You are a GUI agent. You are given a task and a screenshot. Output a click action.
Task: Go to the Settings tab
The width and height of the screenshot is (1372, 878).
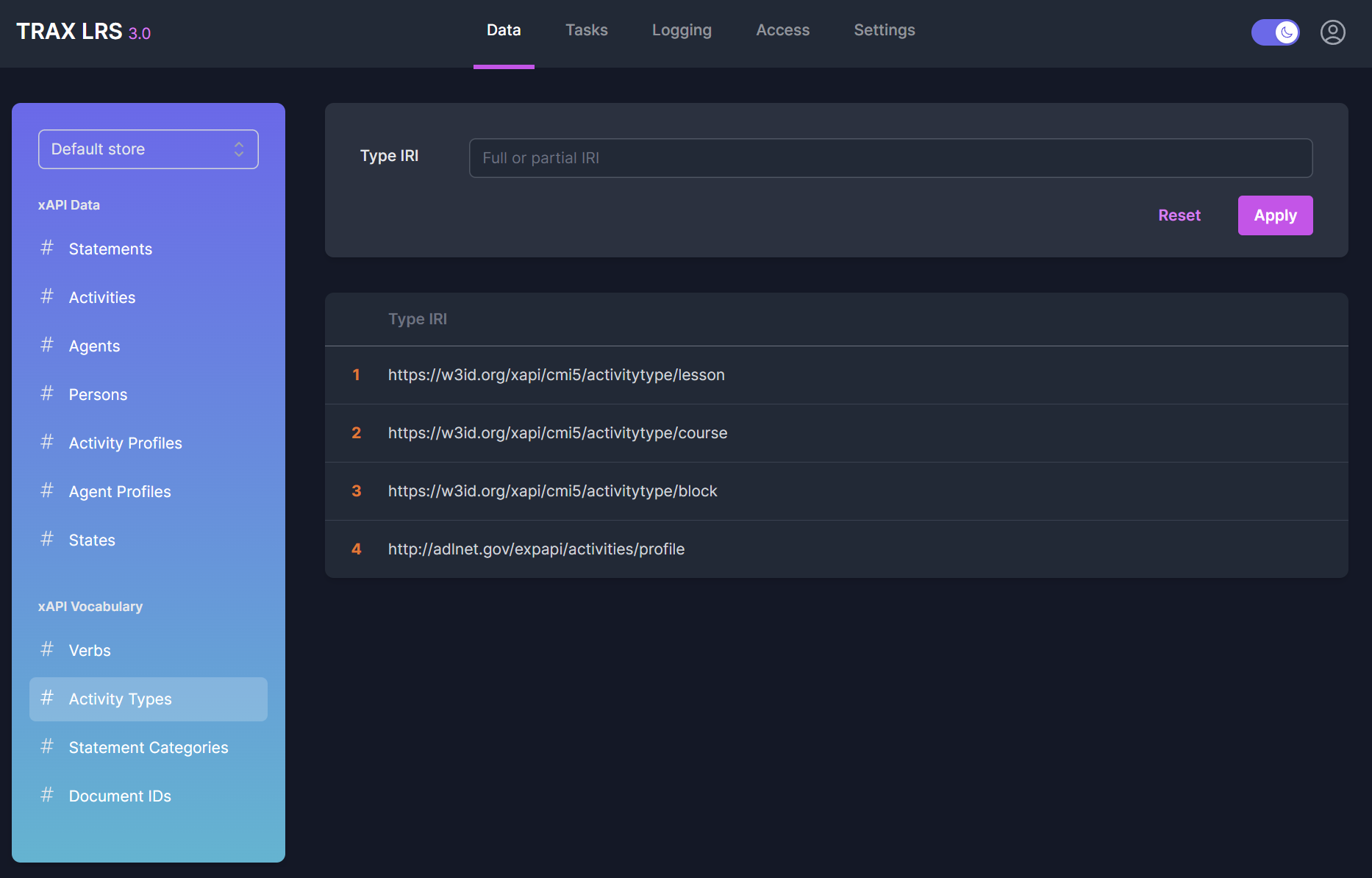coord(884,31)
